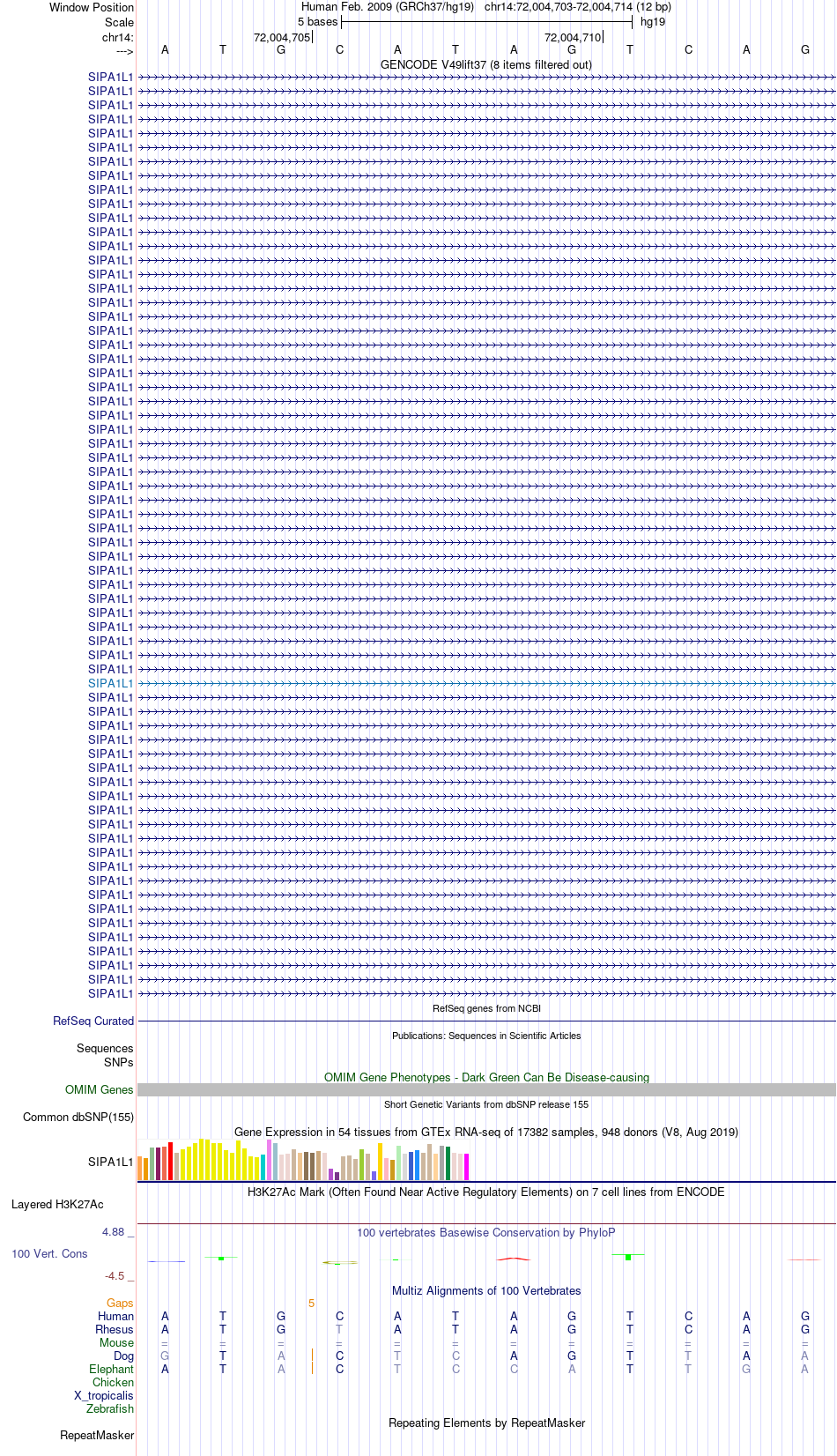Image resolution: width=837 pixels, height=1456 pixels.
Task: Click the Common dbSNP(155) track label
Action: coord(78,1118)
